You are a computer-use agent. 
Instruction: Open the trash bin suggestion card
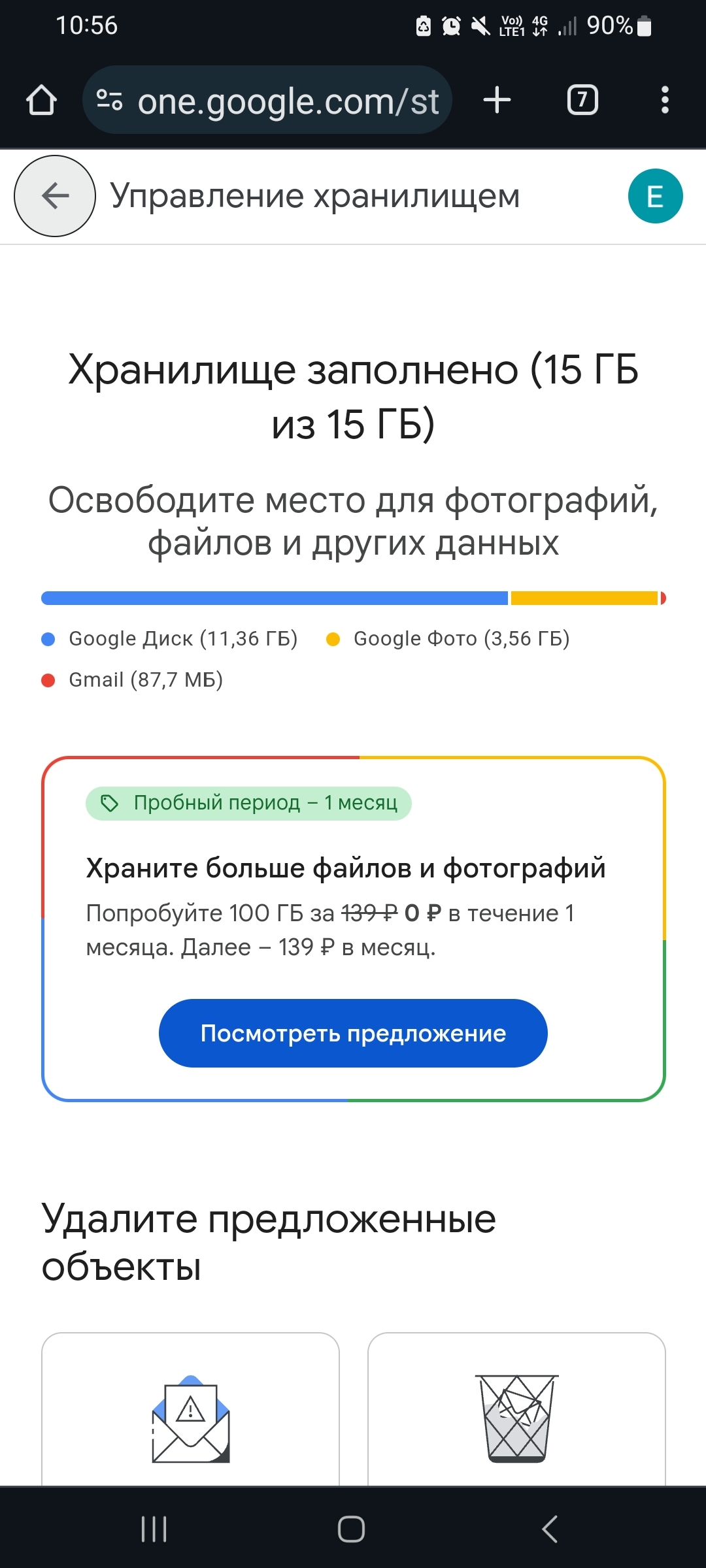(x=516, y=1418)
